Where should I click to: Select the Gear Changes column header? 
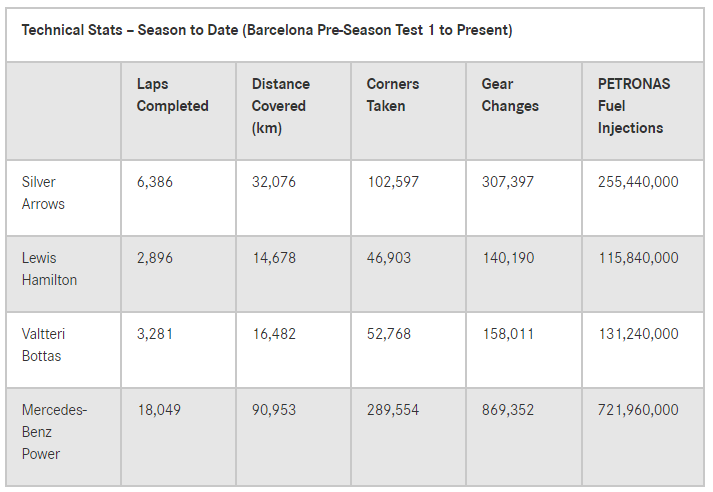(510, 95)
